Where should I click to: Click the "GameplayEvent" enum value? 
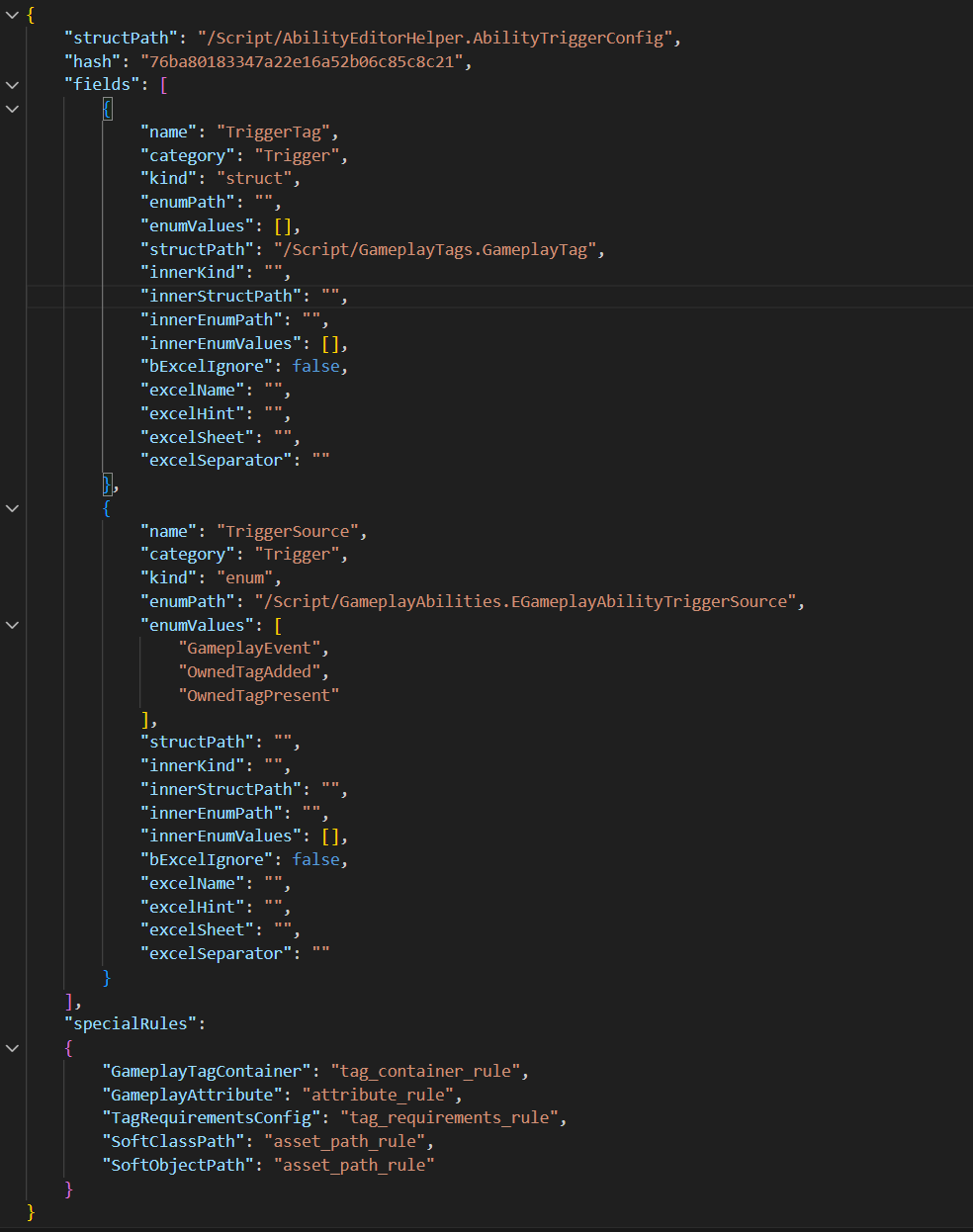point(249,649)
